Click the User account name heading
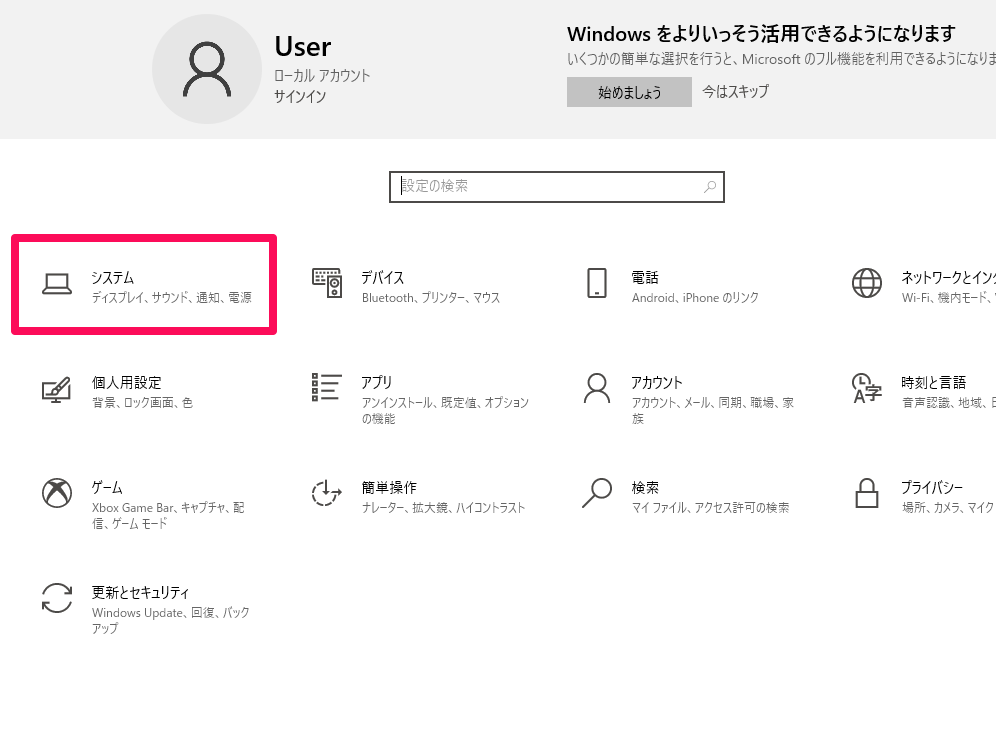Screen dimensions: 996x737 pos(303,46)
